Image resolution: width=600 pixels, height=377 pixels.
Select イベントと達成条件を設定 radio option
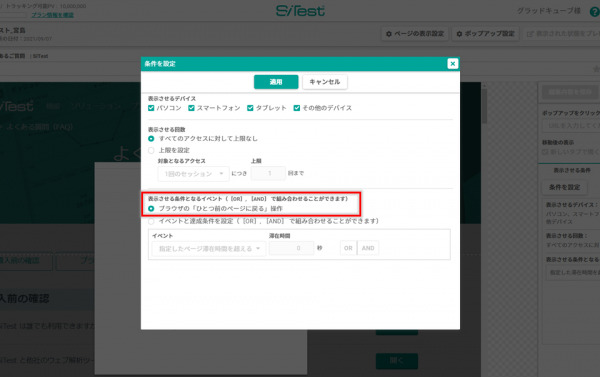151,221
